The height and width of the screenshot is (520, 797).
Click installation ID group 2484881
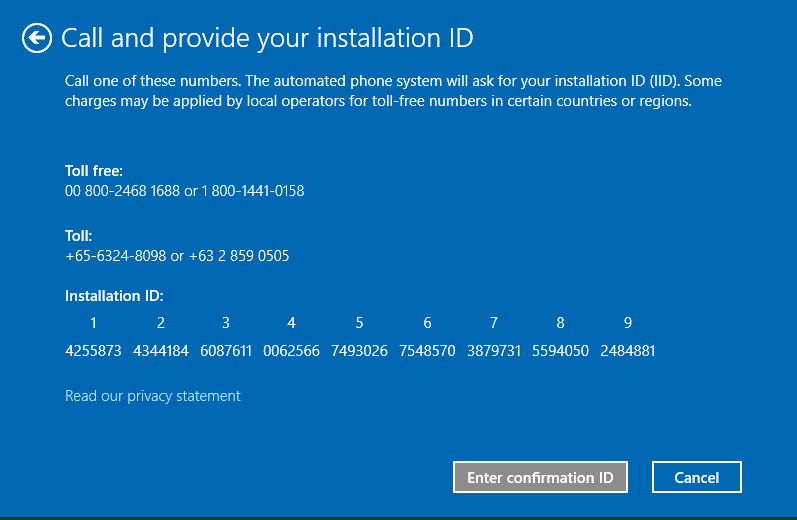click(628, 351)
